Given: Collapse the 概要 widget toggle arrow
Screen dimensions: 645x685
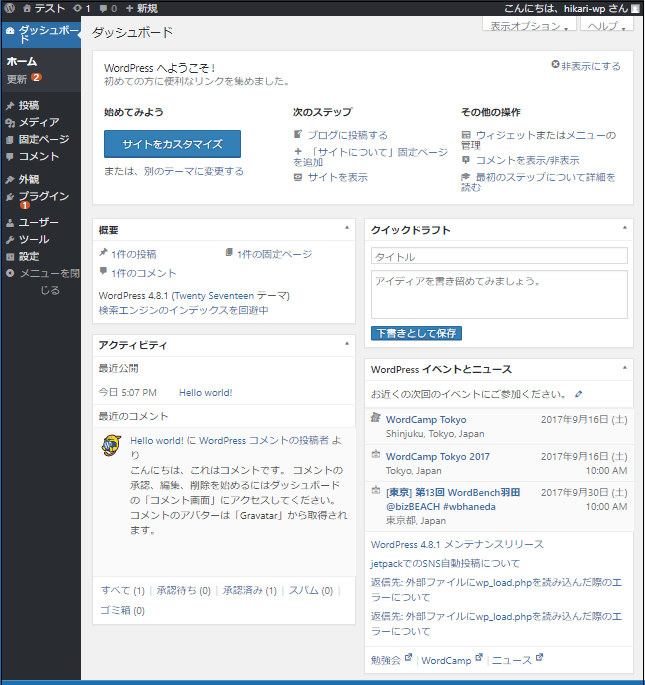Looking at the screenshot, I should coord(347,228).
